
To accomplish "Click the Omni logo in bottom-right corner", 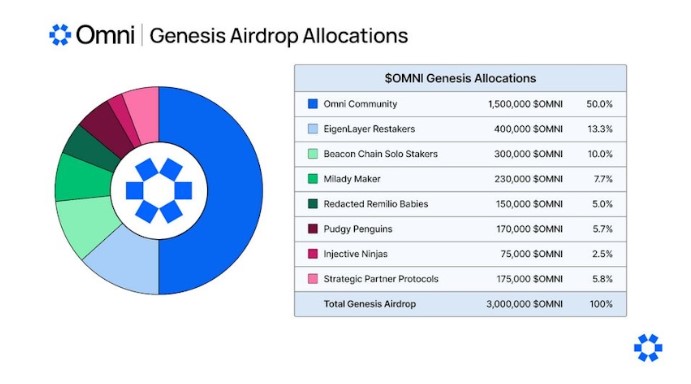I will 648,348.
